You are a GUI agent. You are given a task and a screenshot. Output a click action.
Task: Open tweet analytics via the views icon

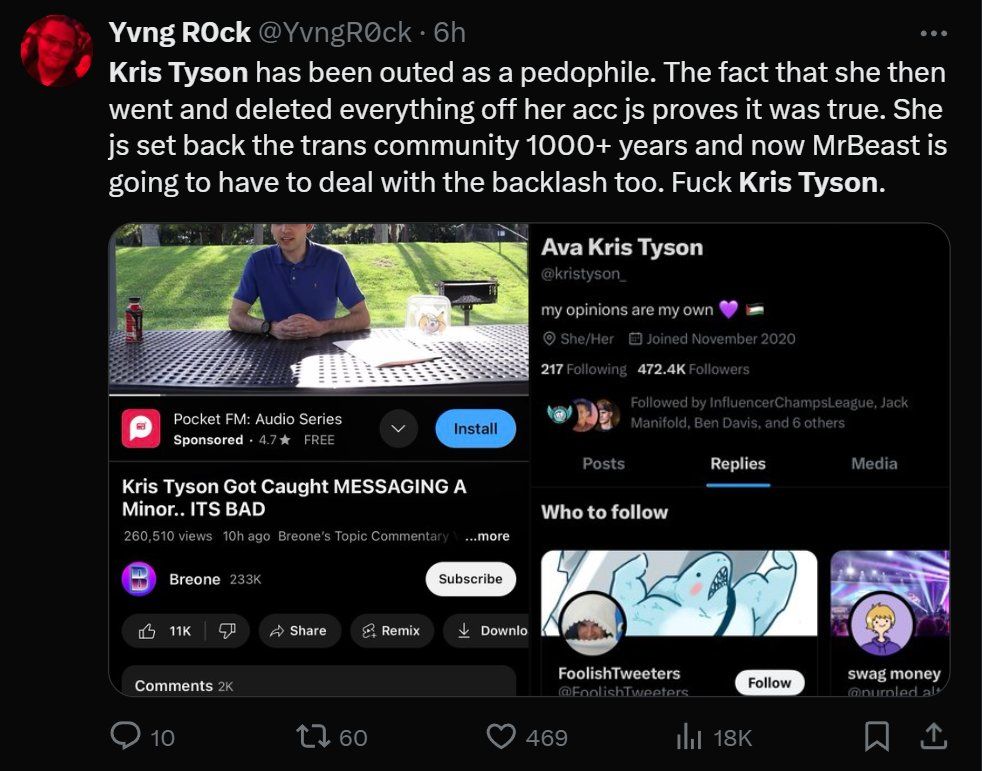click(x=689, y=737)
